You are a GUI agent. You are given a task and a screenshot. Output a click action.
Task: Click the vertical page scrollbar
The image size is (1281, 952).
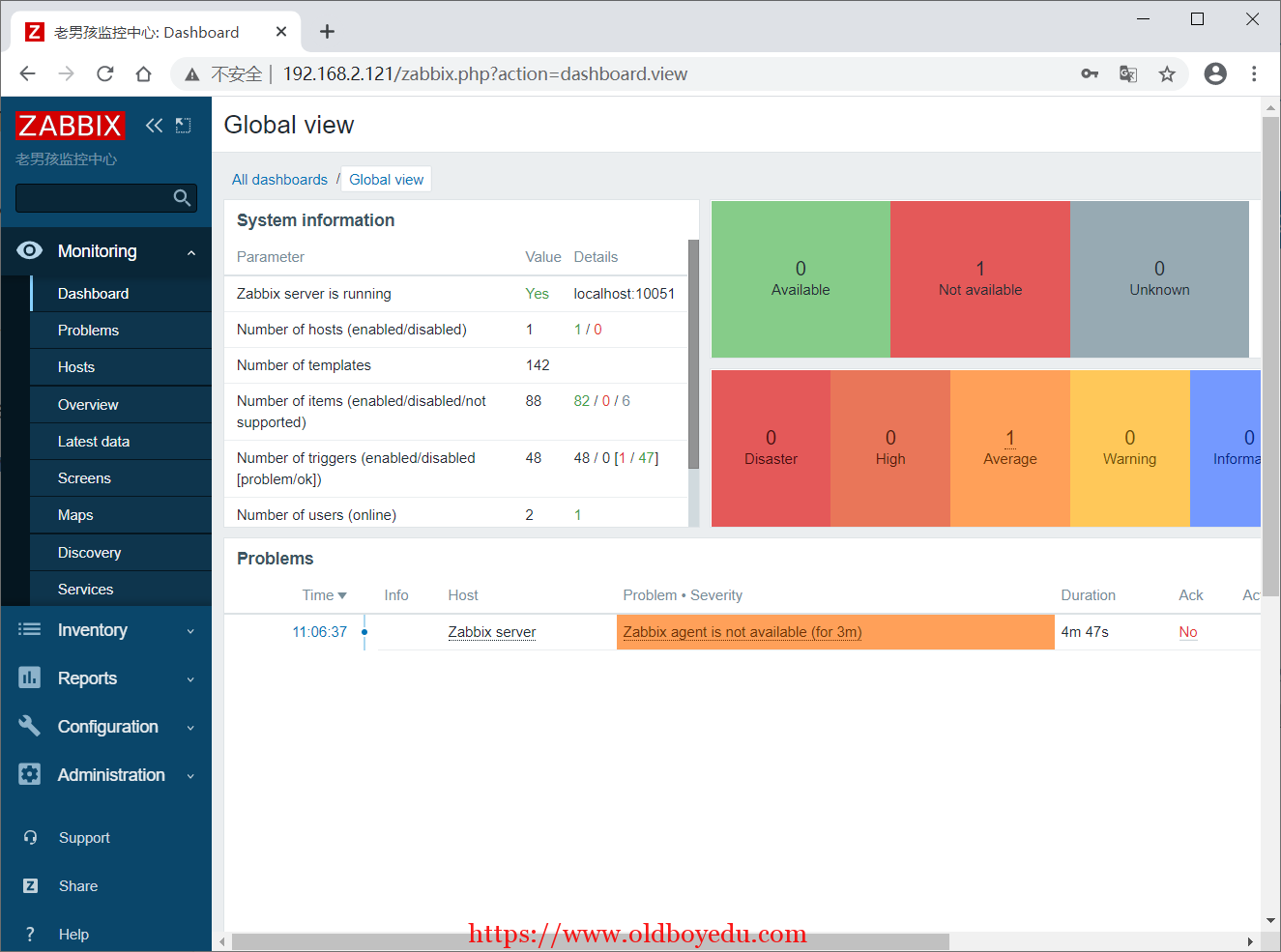pos(1270,358)
